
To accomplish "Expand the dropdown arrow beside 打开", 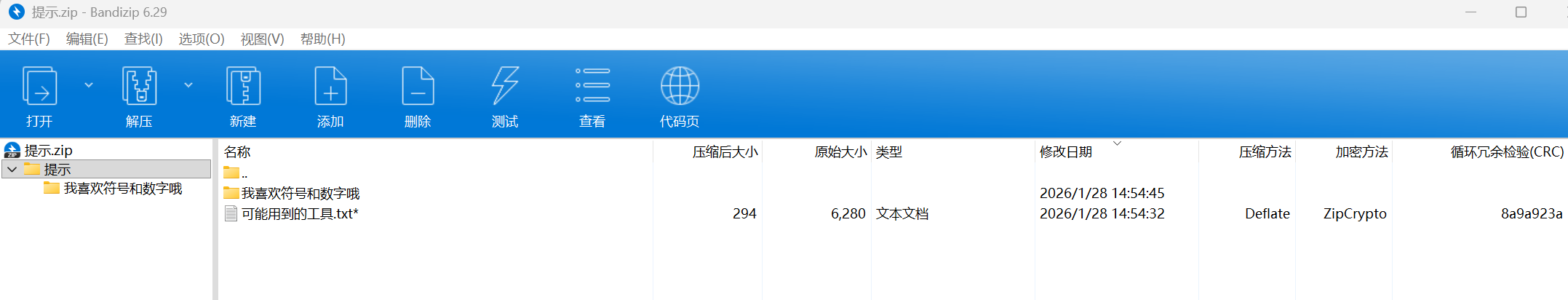I will point(89,85).
